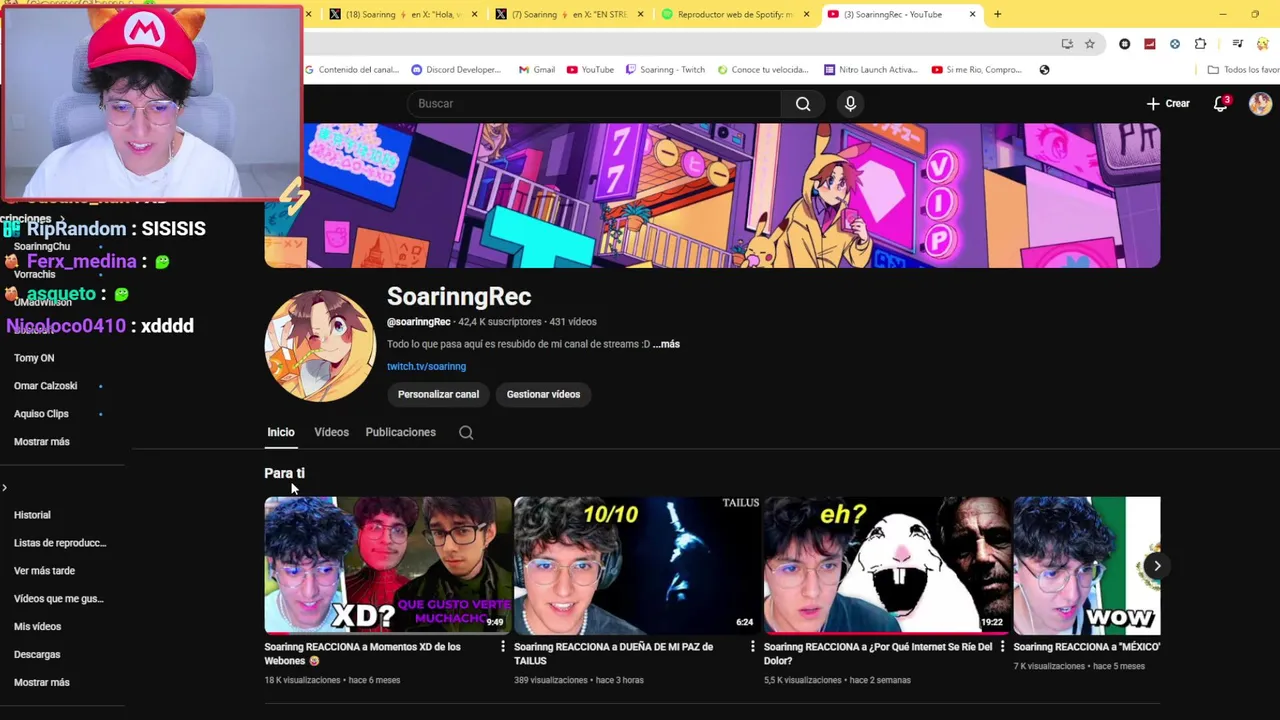The height and width of the screenshot is (720, 1280).
Task: Open Descargas in the sidebar
Action: pos(37,655)
